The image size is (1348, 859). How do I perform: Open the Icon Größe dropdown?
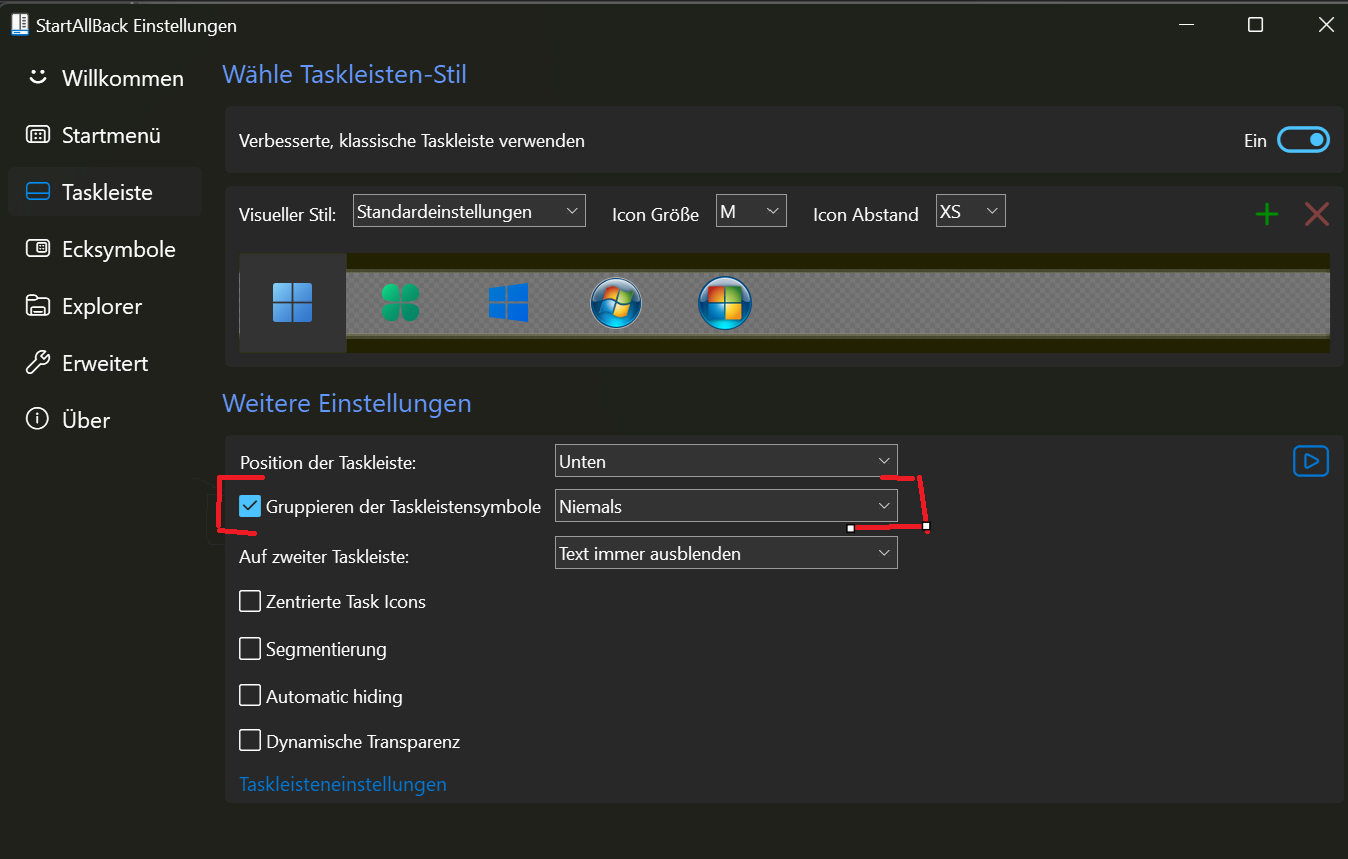(x=751, y=211)
